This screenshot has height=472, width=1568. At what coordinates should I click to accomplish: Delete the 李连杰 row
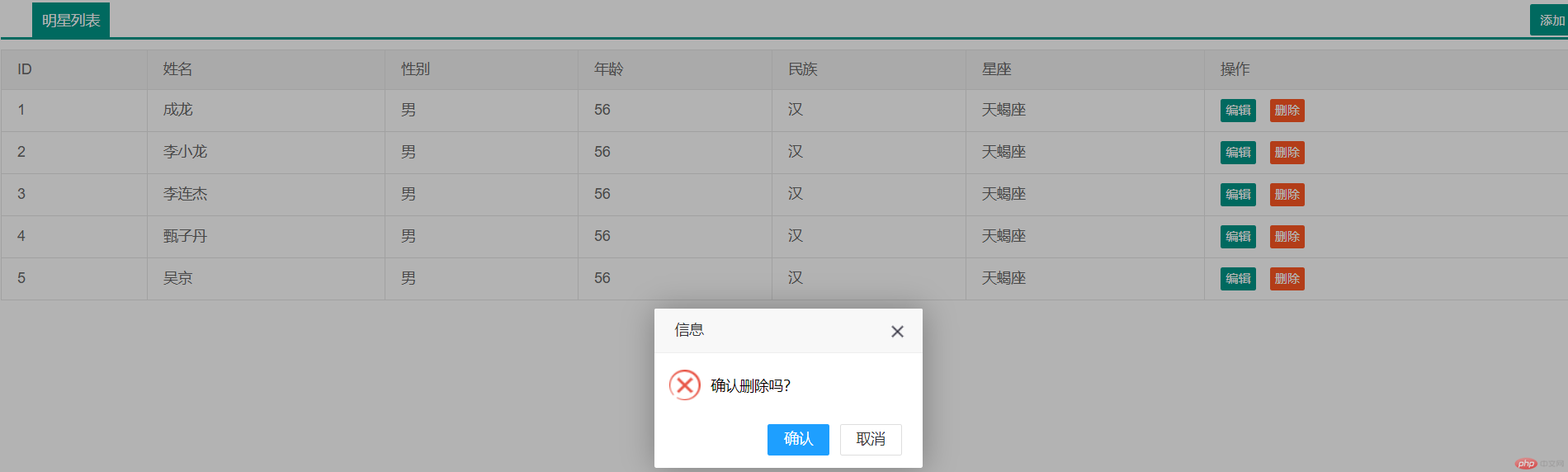[x=1287, y=195]
